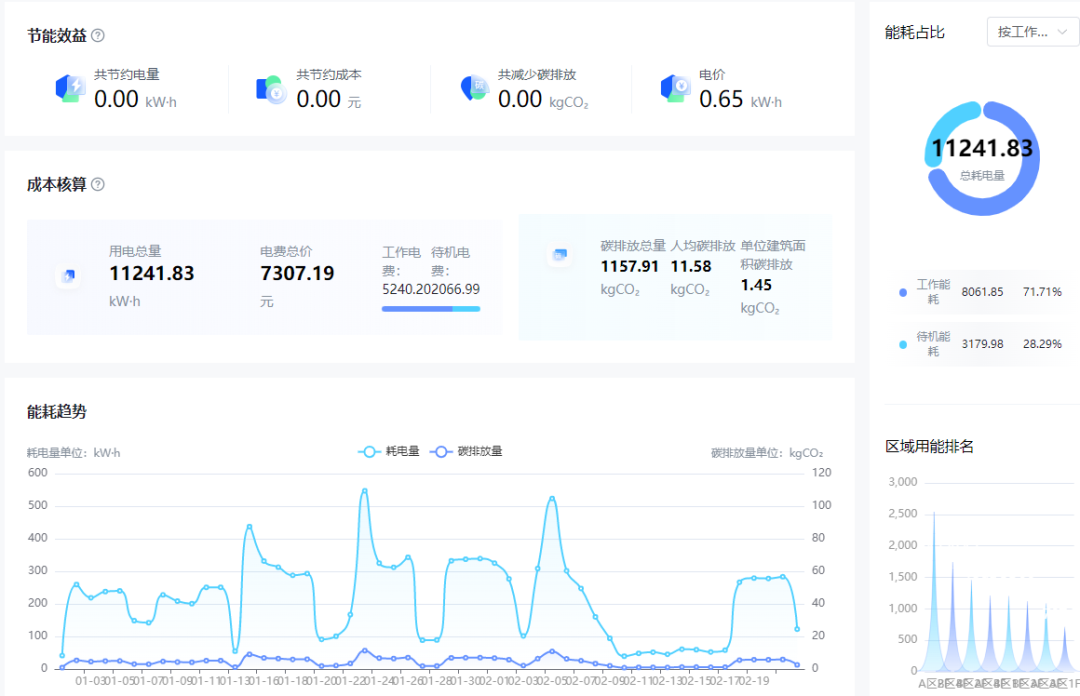The width and height of the screenshot is (1080, 696).
Task: Click the 电费总价 value 7307.19
Action: 297,274
